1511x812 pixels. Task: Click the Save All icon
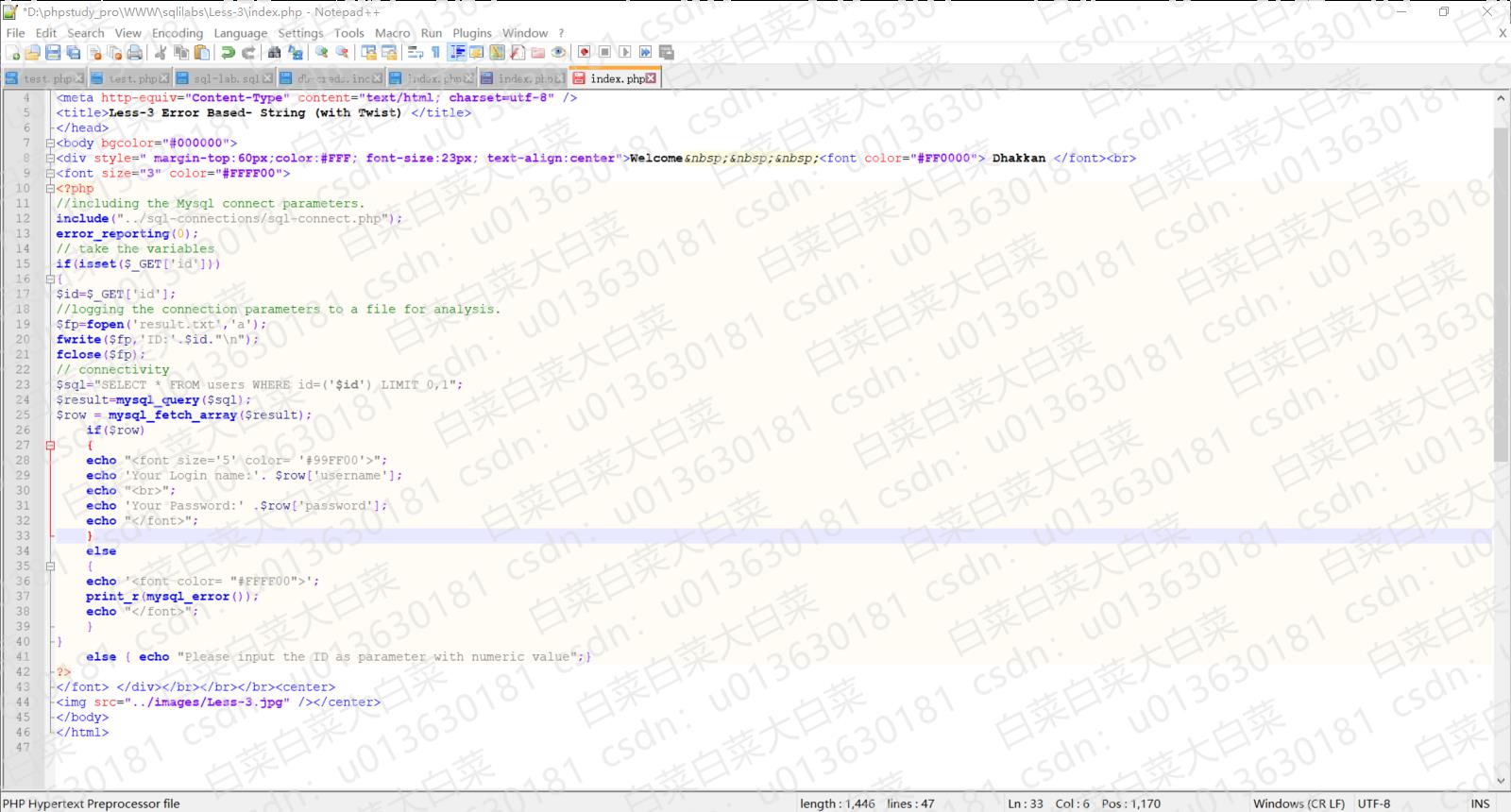coord(74,52)
